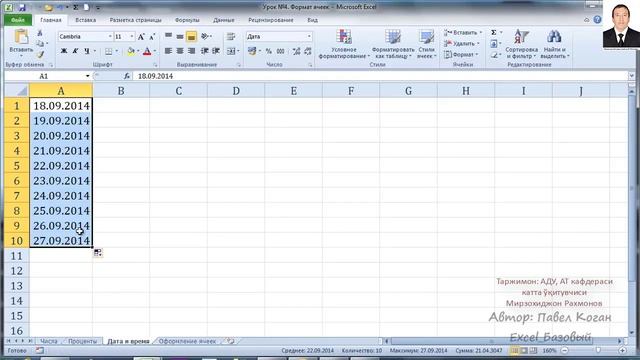
Task: Click the AutoSum sigma icon
Action: tap(494, 33)
